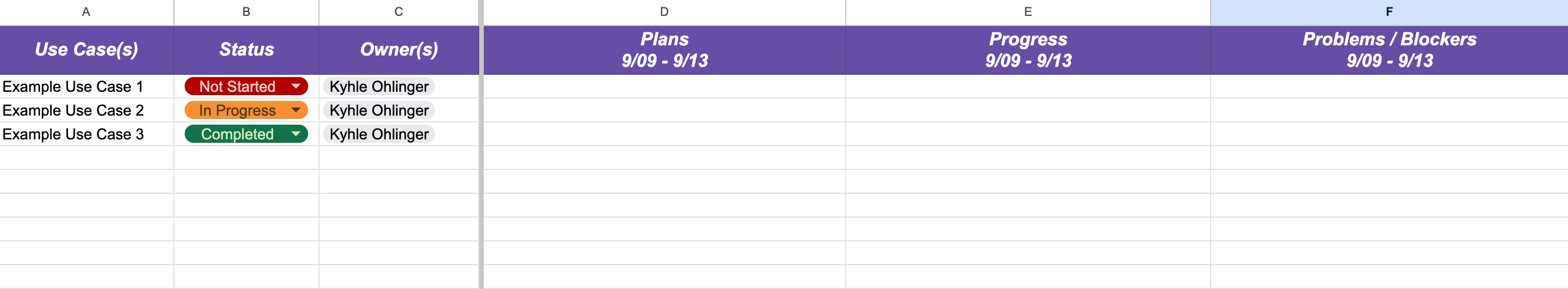Viewport: 1568px width, 289px height.
Task: Expand the In Progress status dropdown arrow
Action: (x=296, y=110)
